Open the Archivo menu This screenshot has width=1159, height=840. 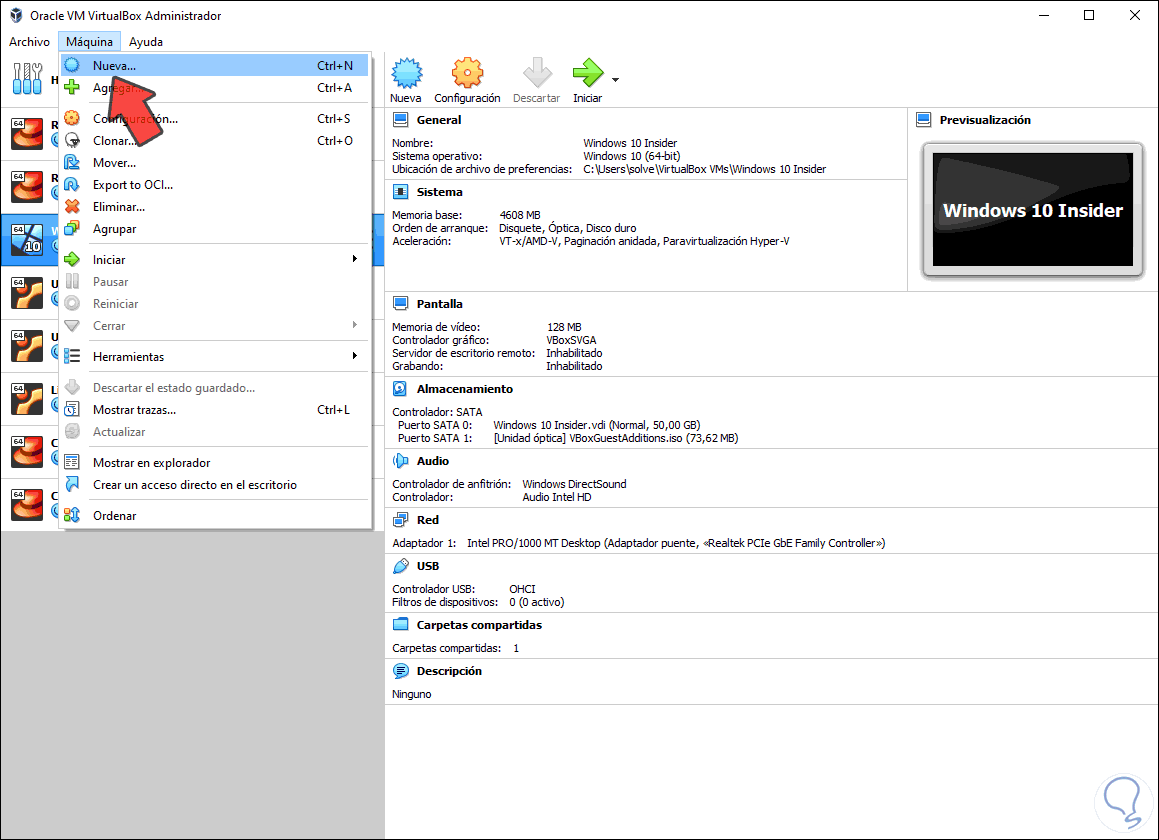coord(30,42)
